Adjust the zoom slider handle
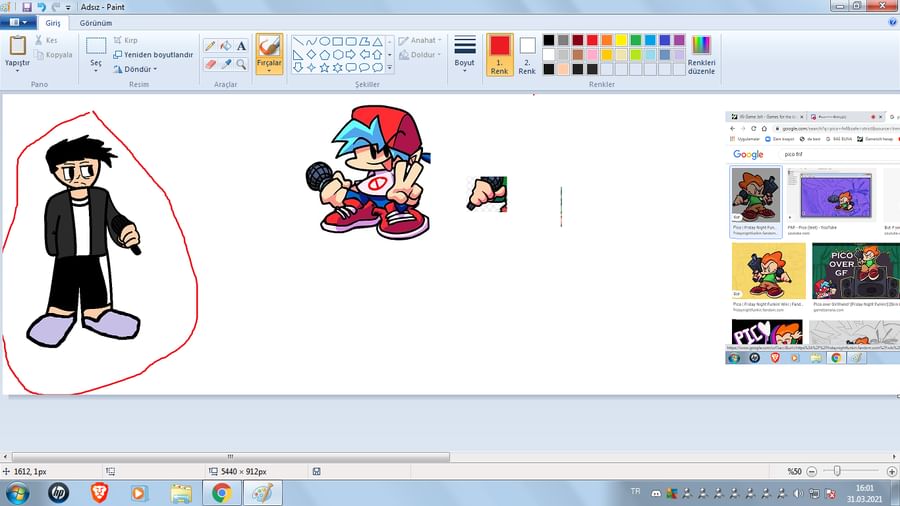The width and height of the screenshot is (900, 506). pos(837,471)
